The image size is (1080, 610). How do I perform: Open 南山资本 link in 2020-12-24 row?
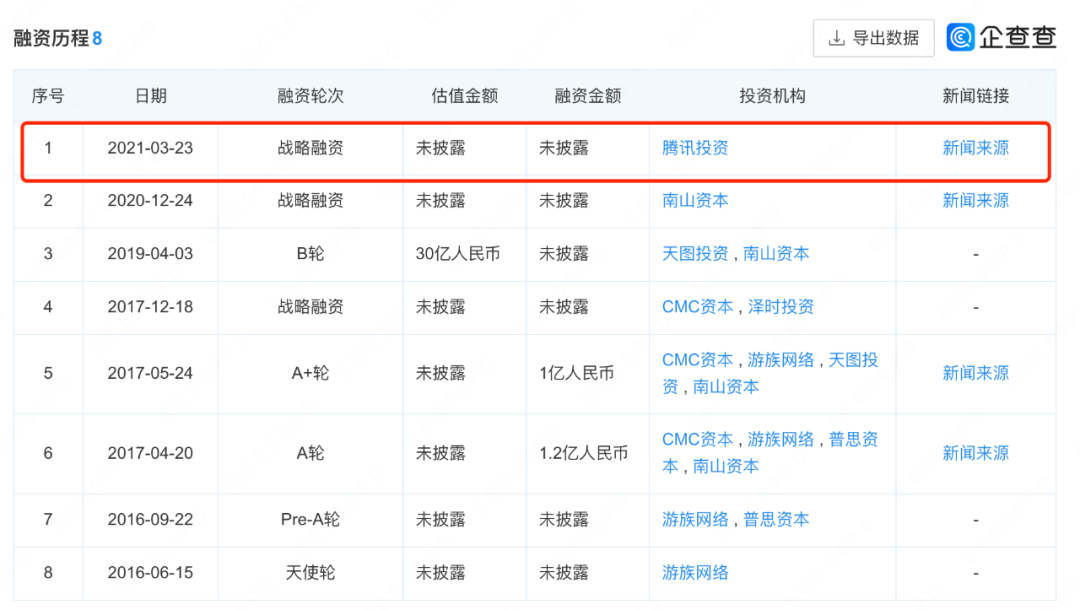(695, 200)
